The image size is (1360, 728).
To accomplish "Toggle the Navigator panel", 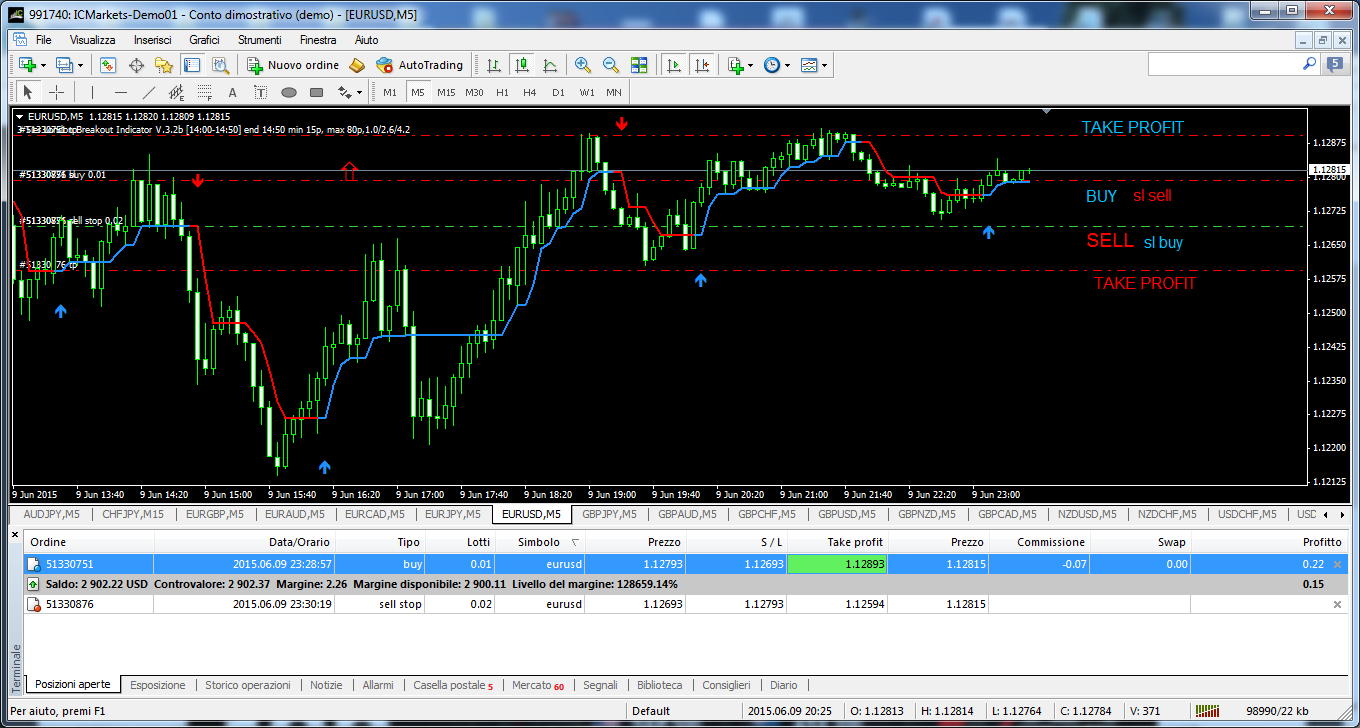I will (164, 65).
